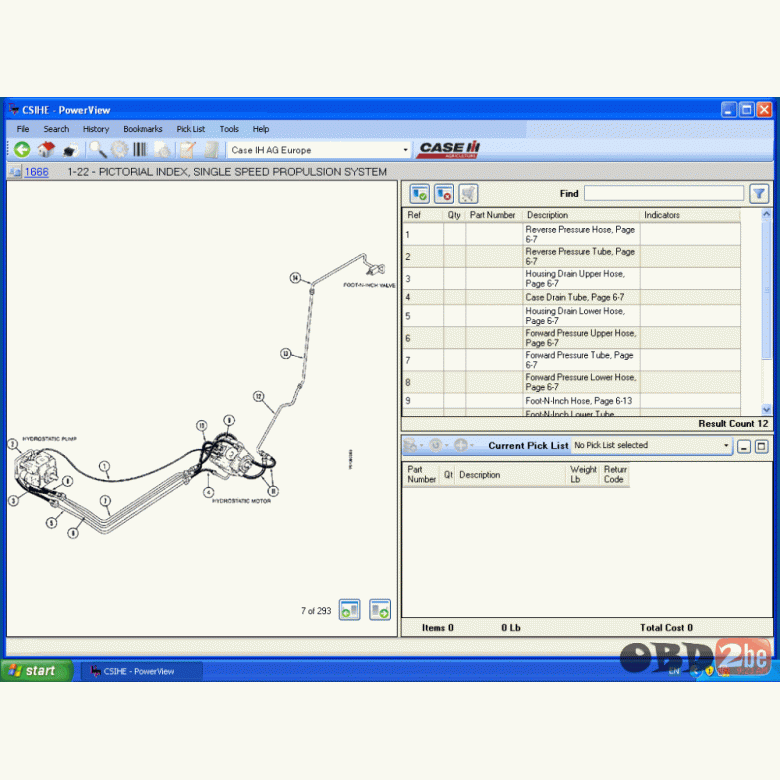The width and height of the screenshot is (780, 780).
Task: Select row Housing Drain Lower Hose
Action: [571, 316]
